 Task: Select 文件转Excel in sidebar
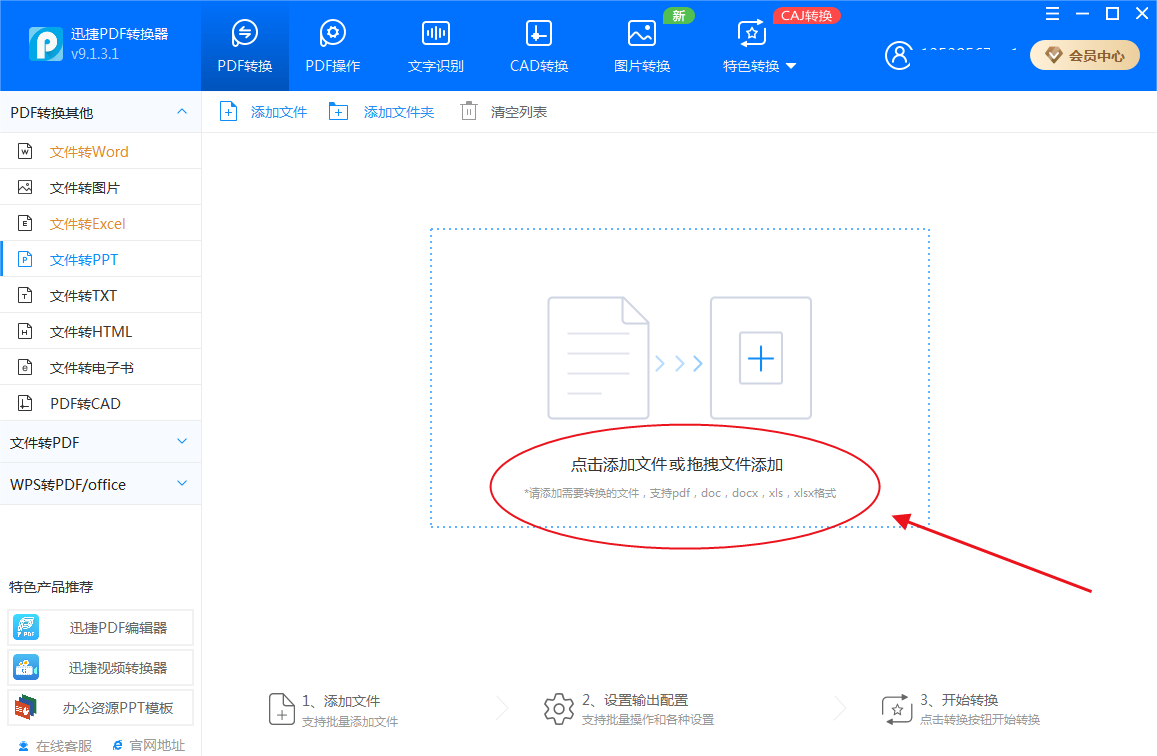101,223
